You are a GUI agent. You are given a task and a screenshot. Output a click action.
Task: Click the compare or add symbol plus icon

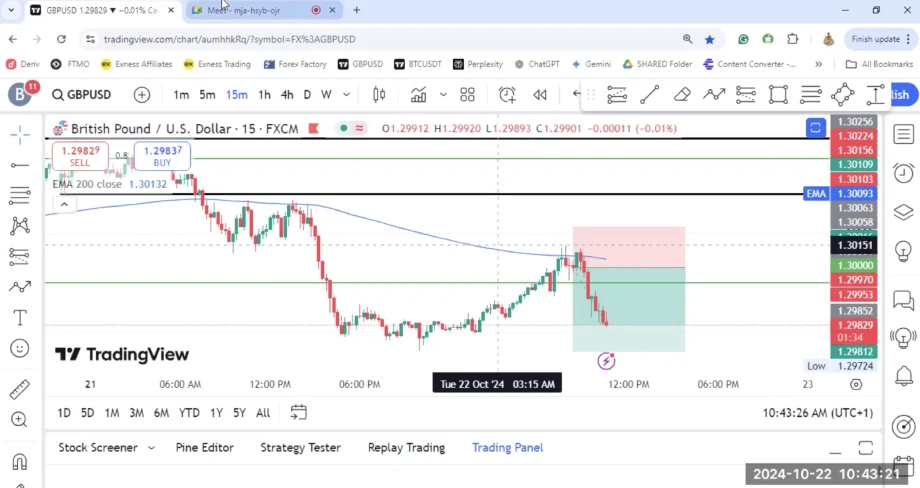pyautogui.click(x=142, y=94)
